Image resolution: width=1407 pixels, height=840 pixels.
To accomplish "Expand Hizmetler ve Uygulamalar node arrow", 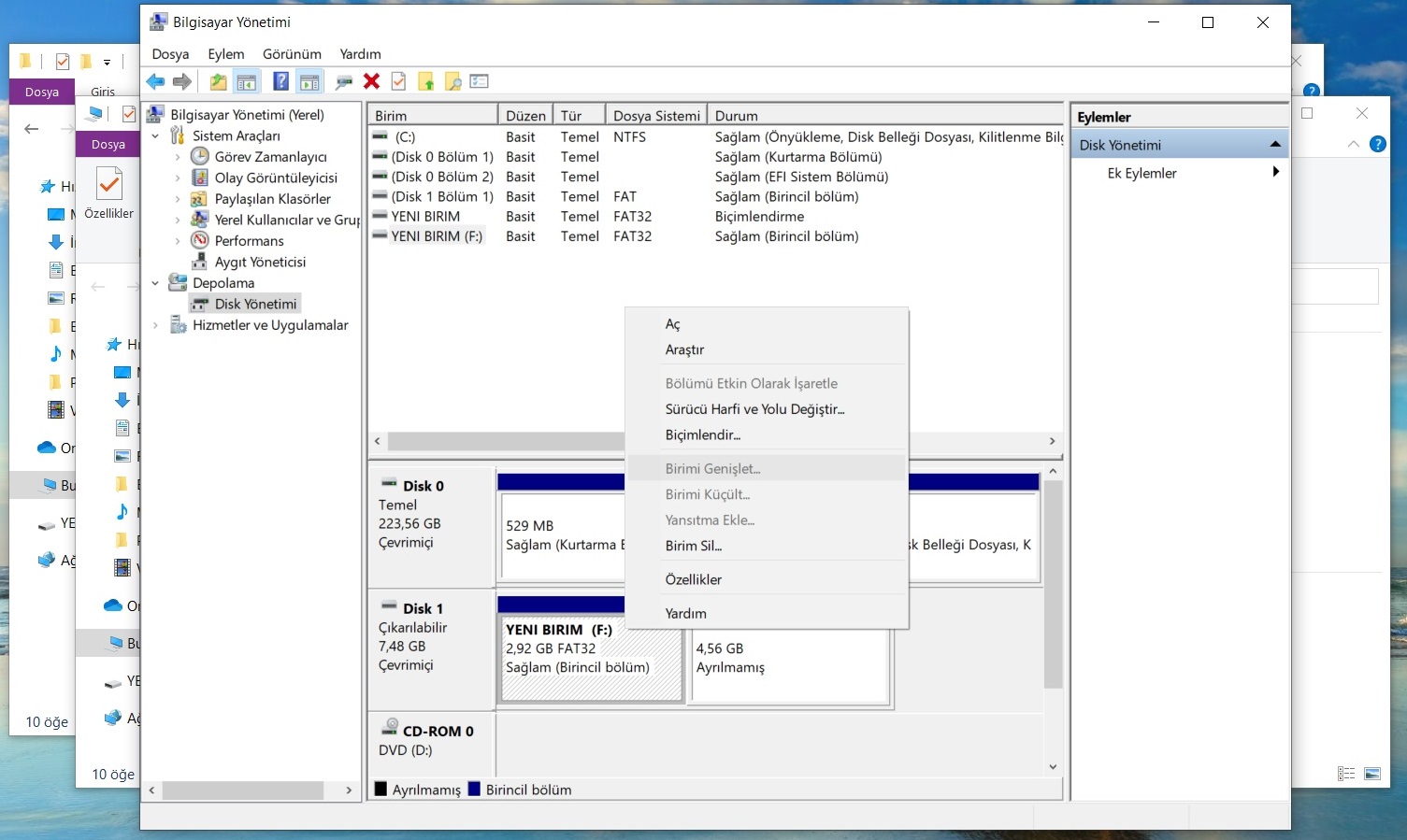I will pyautogui.click(x=155, y=325).
